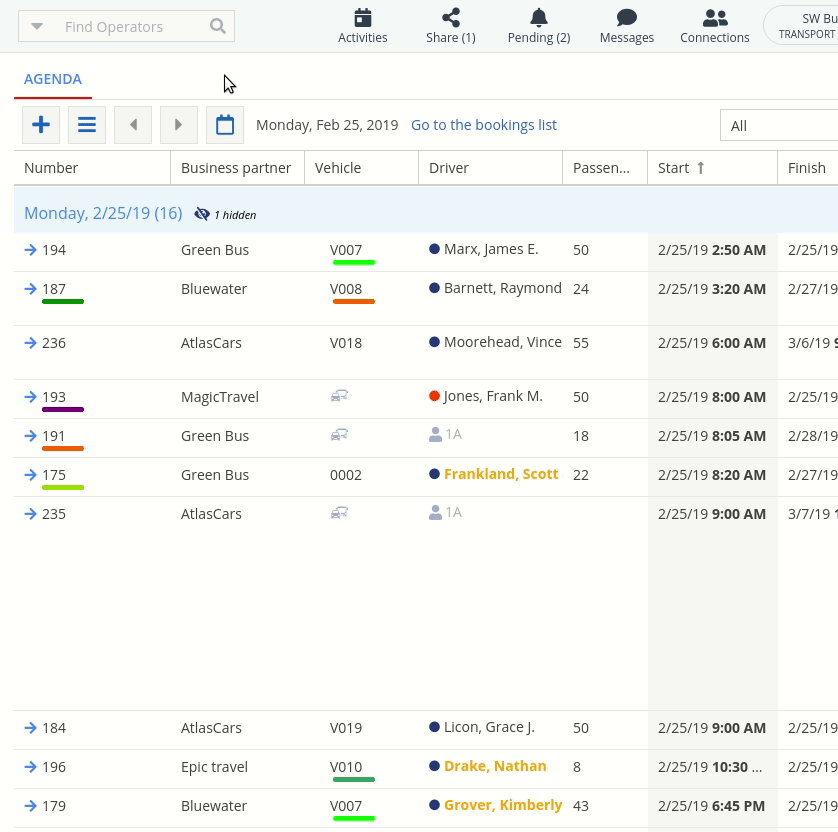Open booking 175 via its arrow
The image size is (838, 832).
pyautogui.click(x=30, y=475)
